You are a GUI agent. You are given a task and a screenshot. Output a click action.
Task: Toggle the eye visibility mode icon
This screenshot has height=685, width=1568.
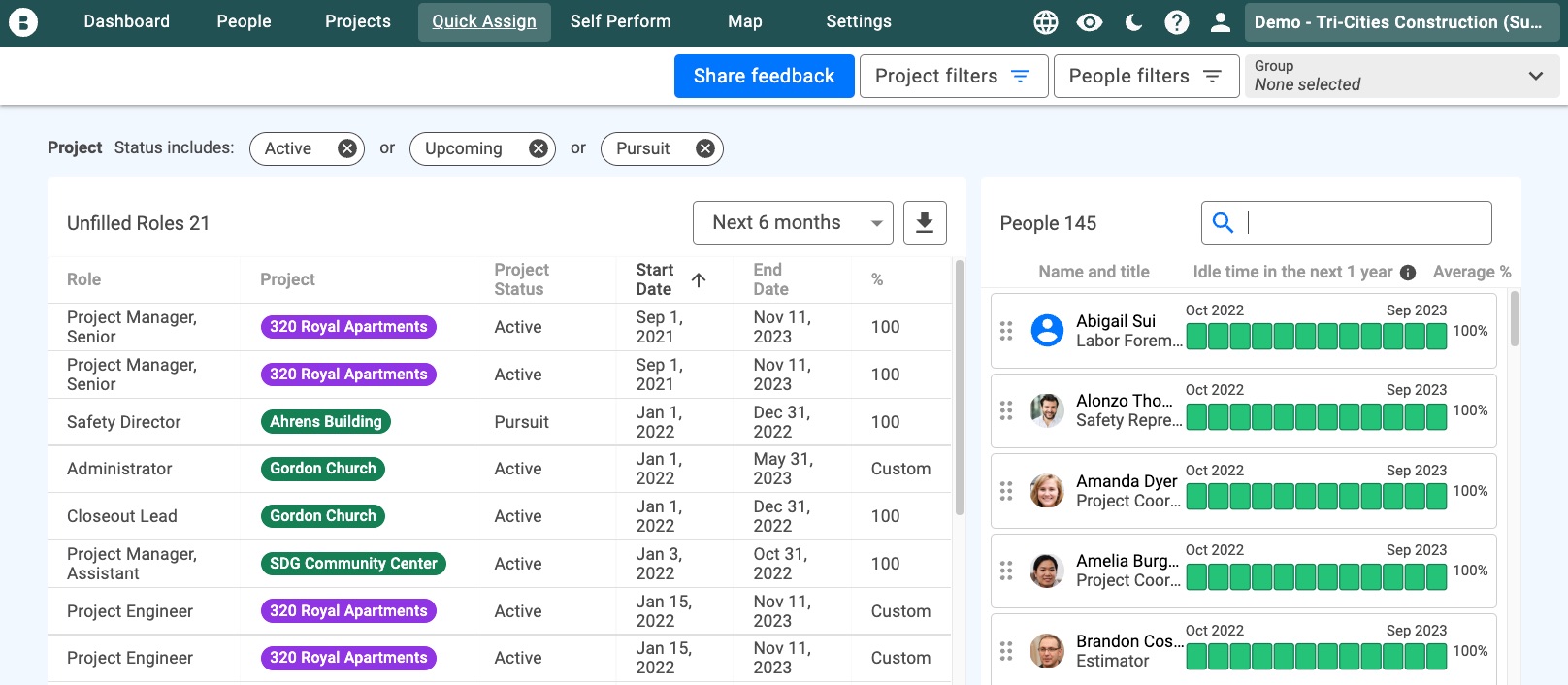[1090, 22]
